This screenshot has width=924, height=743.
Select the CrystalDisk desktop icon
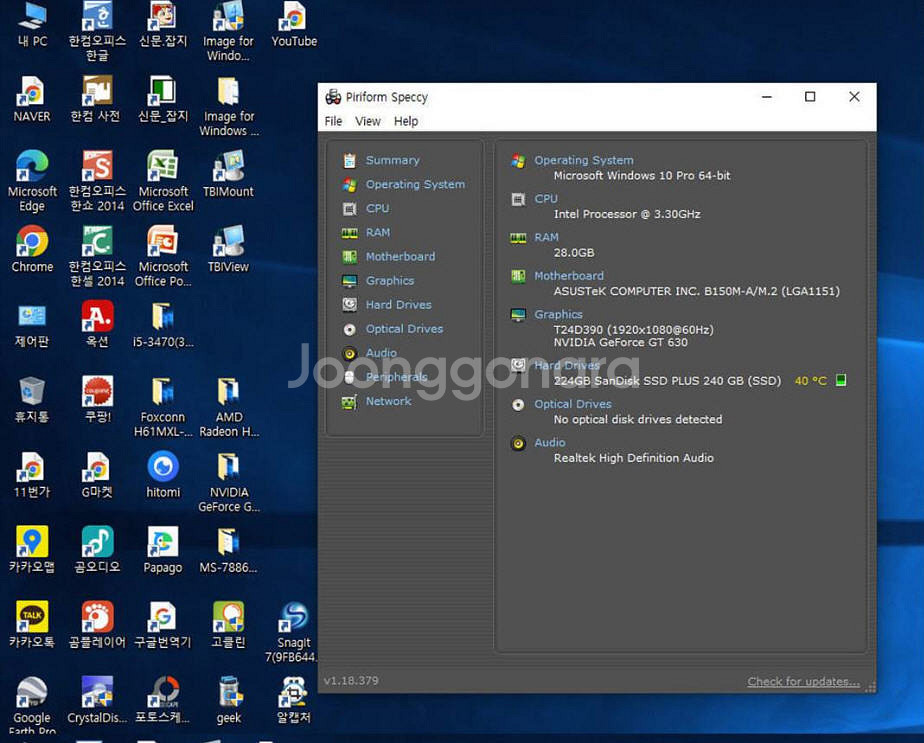pos(97,701)
